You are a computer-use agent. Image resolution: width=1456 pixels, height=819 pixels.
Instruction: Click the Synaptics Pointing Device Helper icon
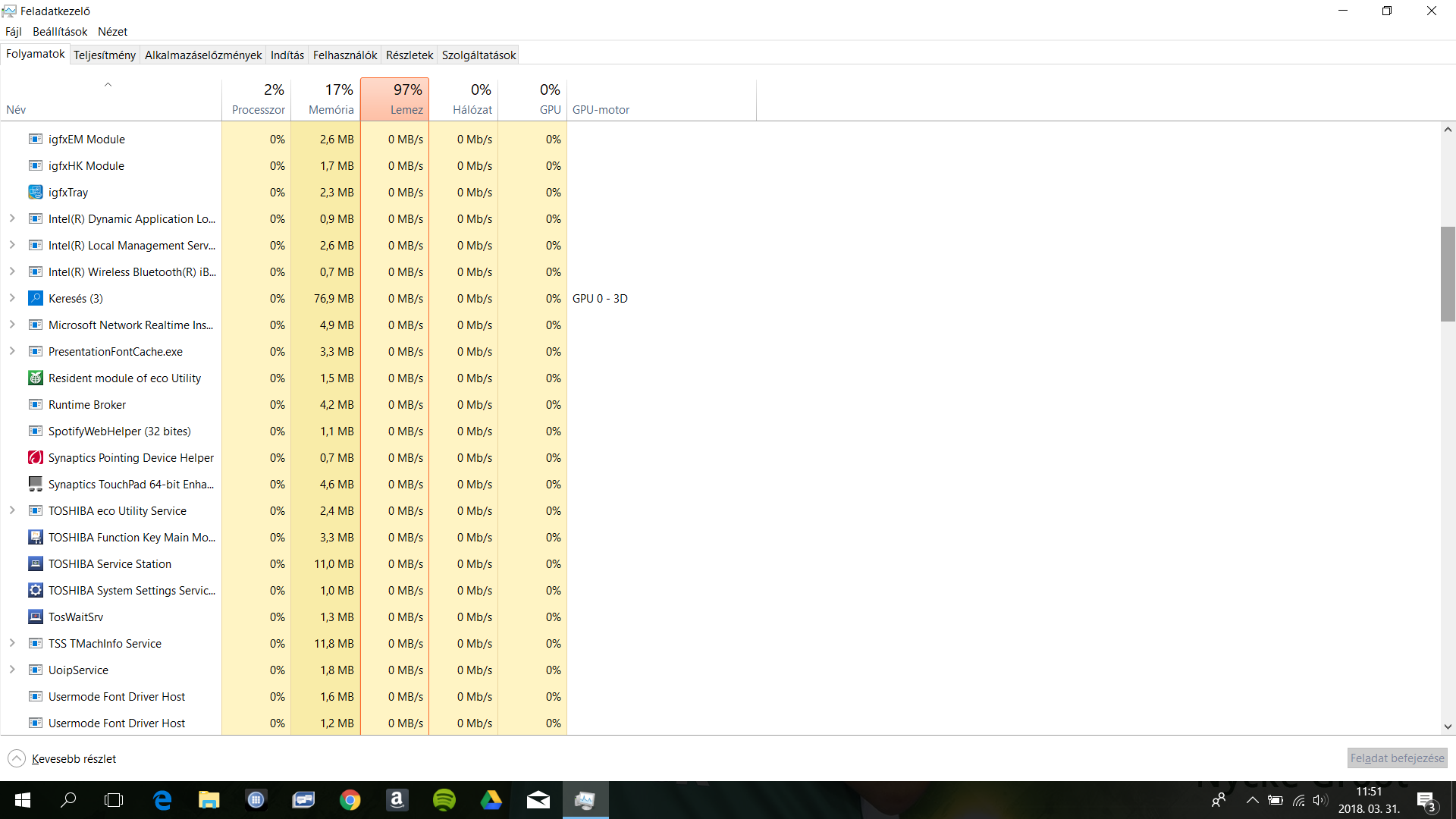36,457
